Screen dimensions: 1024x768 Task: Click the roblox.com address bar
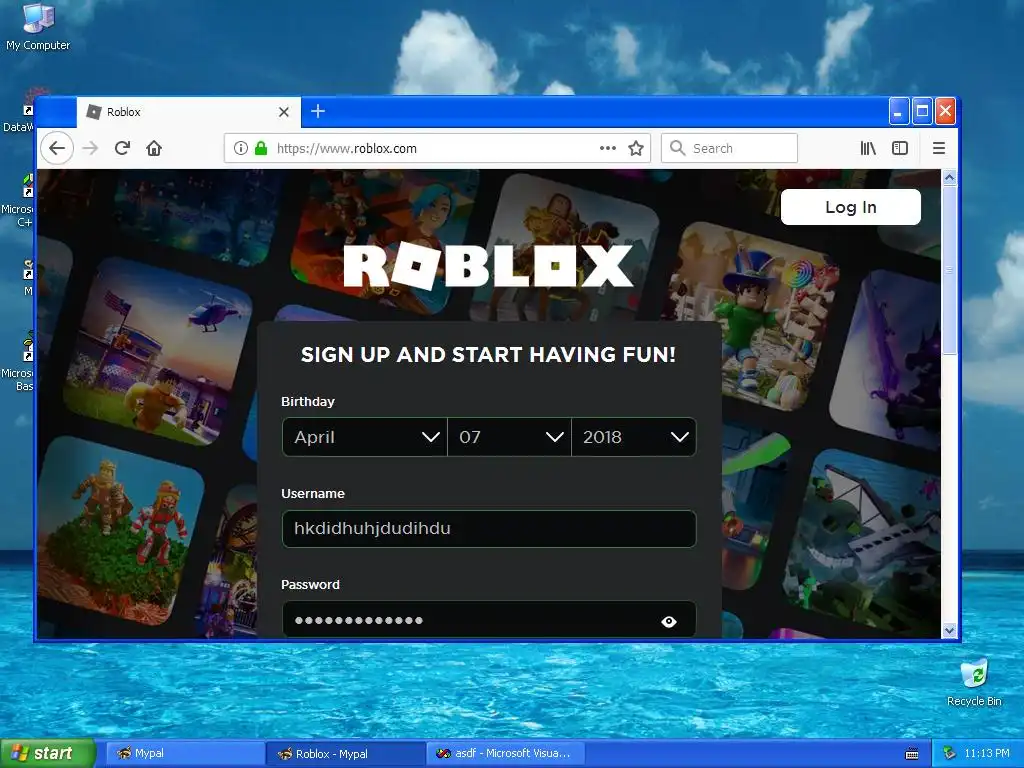coord(436,148)
